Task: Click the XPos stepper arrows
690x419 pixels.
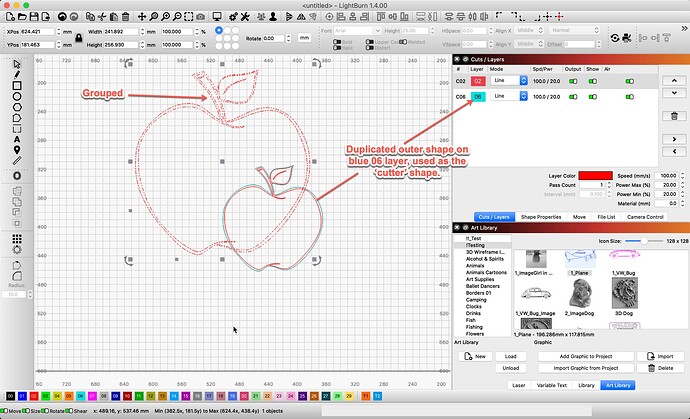Action: point(58,32)
